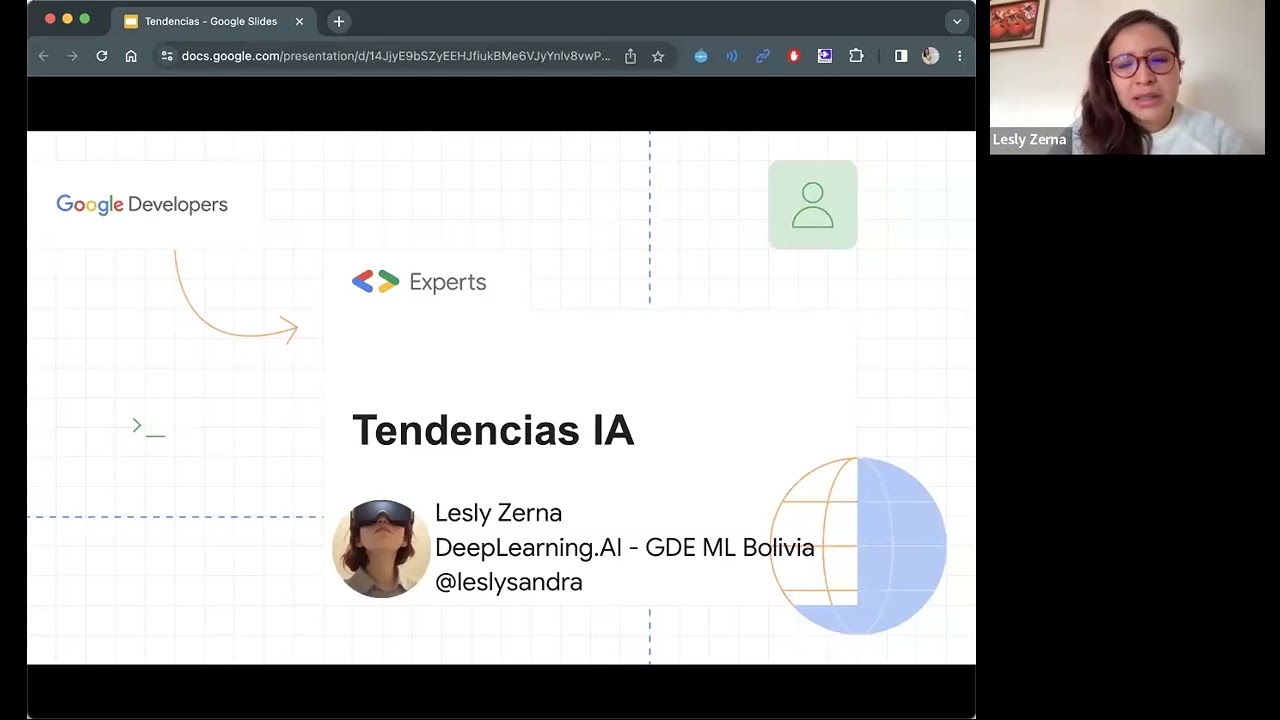Open the Extensions puzzle piece menu
Screen dimensions: 1280x720
pyautogui.click(x=856, y=56)
